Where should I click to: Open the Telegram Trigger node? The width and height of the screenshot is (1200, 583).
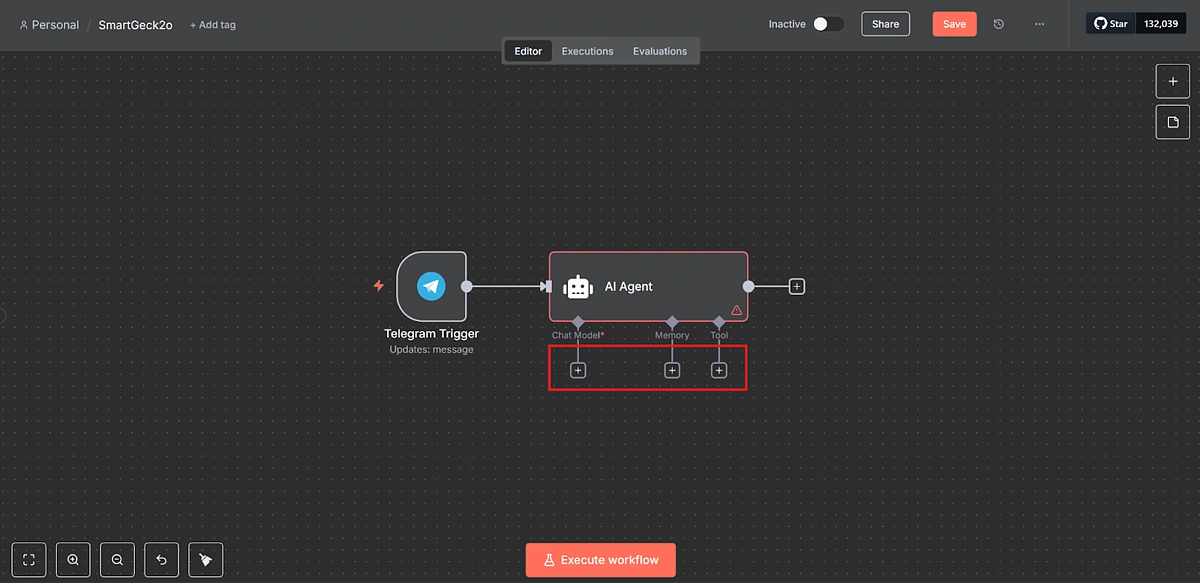[431, 286]
